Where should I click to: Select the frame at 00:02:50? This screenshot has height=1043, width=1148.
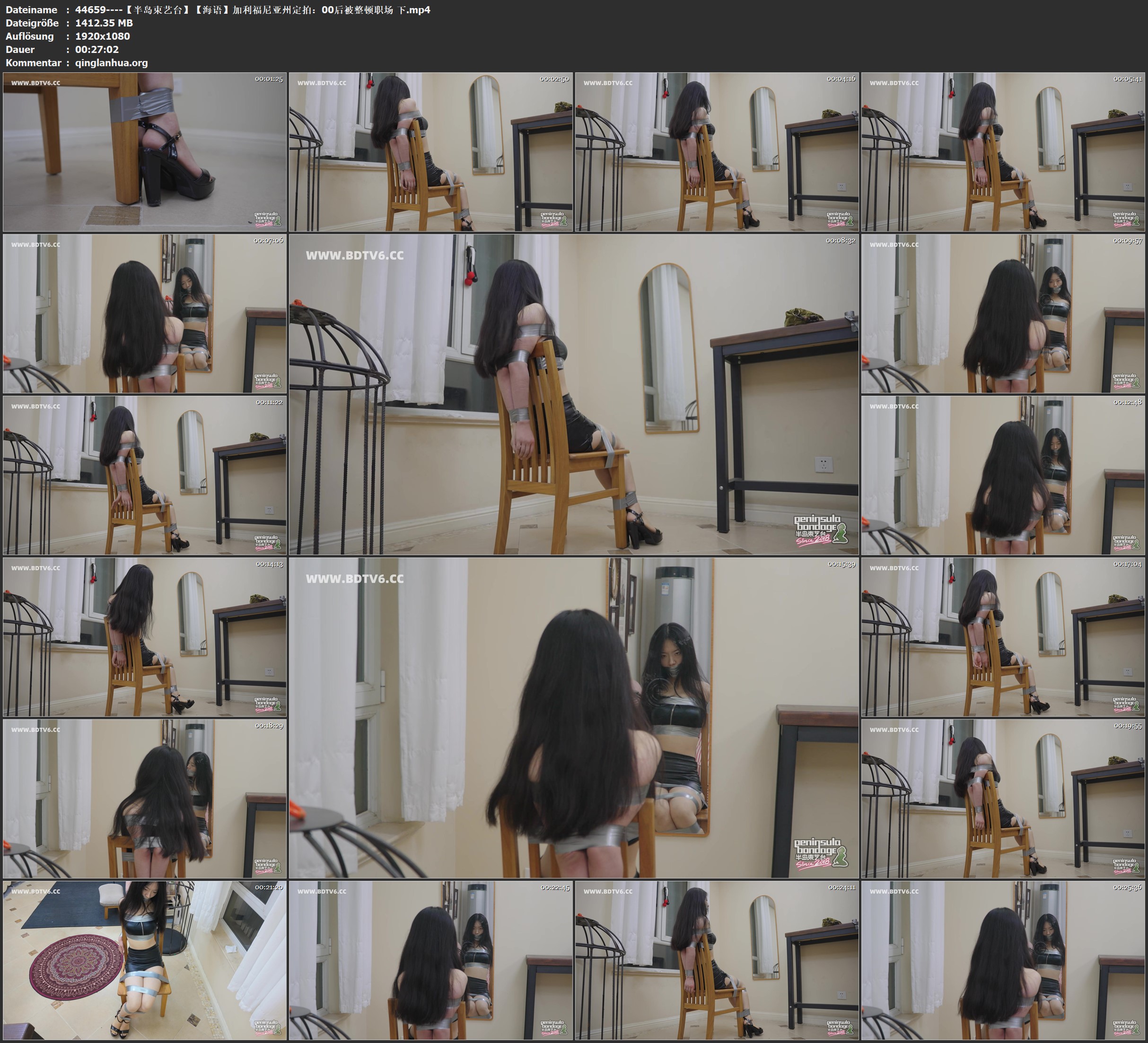430,151
